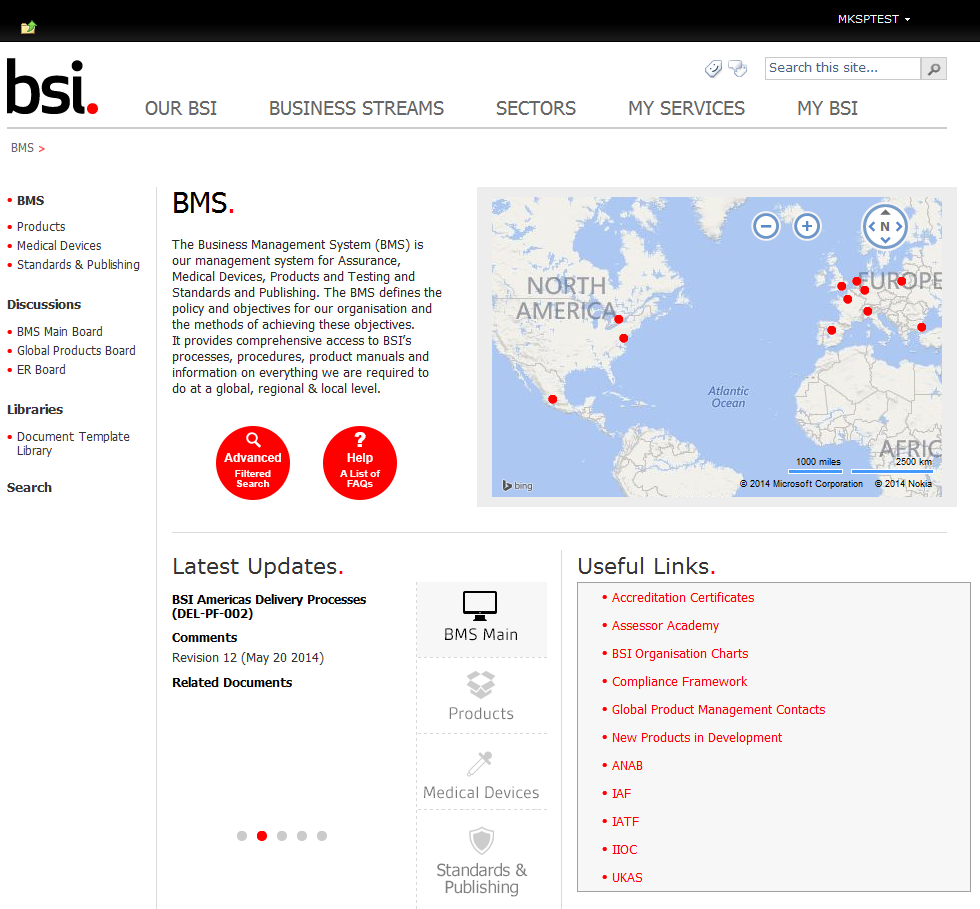This screenshot has width=980, height=909.
Task: Select the first carousel dot
Action: pyautogui.click(x=242, y=836)
